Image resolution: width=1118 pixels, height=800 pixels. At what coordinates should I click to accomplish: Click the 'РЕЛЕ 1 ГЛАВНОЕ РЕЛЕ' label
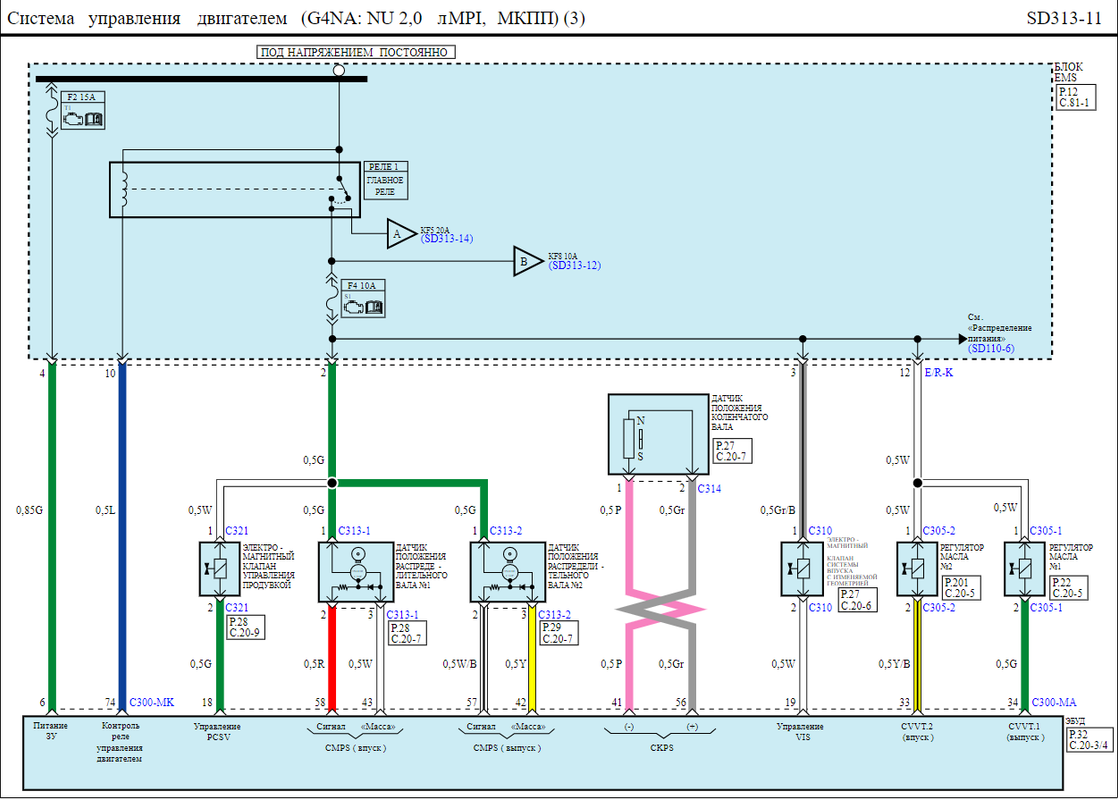pos(385,180)
